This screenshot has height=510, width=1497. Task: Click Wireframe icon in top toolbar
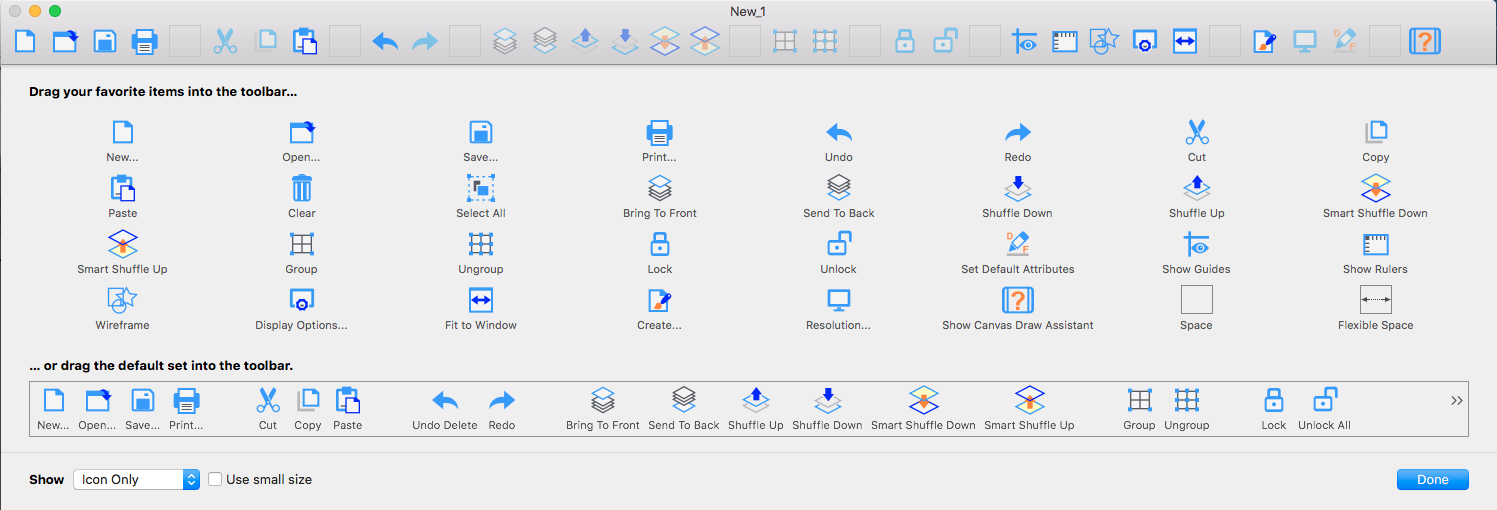point(1105,41)
